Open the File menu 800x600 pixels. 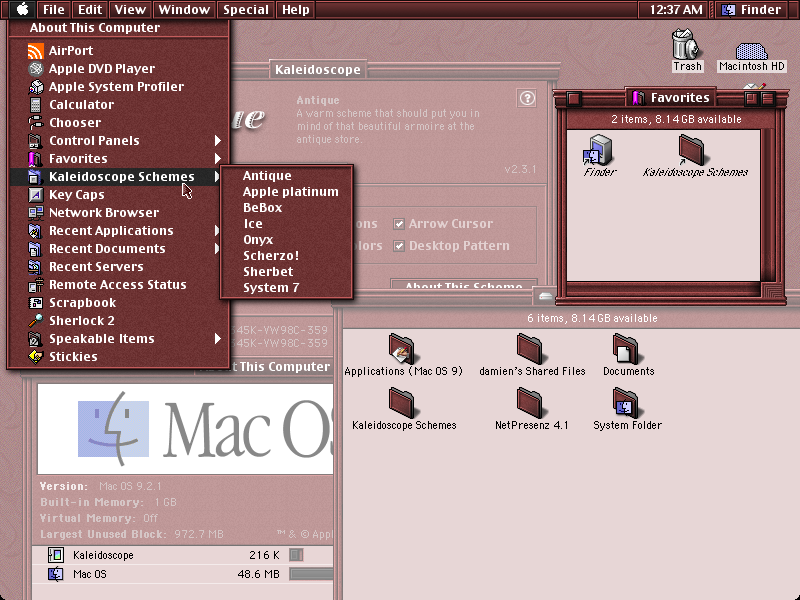(x=54, y=9)
